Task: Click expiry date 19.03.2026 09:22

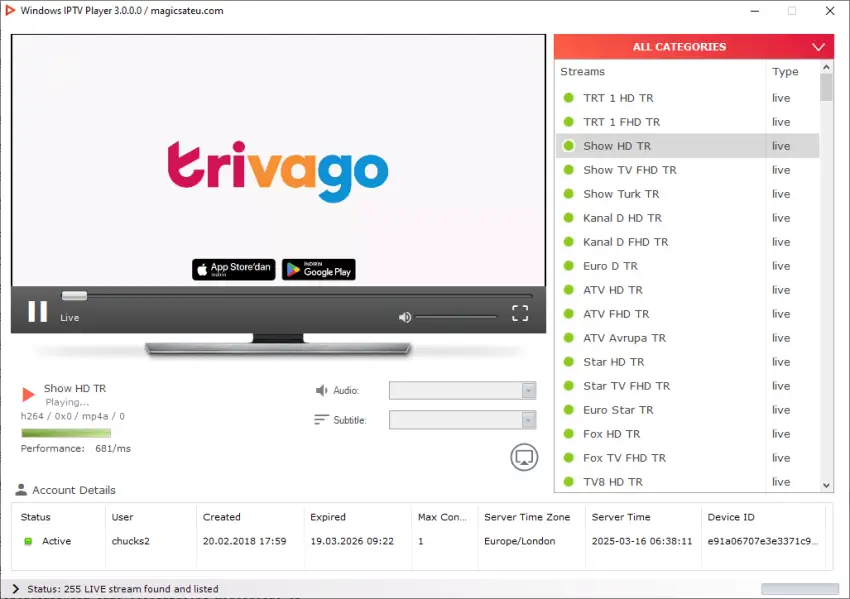Action: tap(352, 541)
